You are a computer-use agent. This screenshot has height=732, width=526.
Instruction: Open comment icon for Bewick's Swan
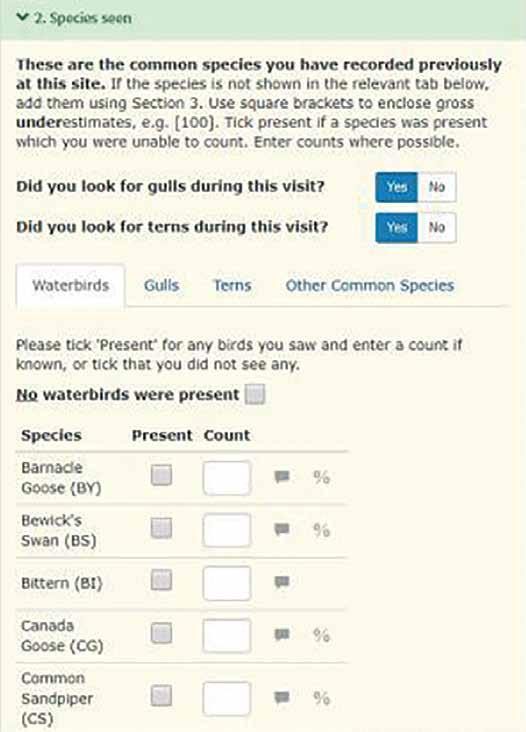click(282, 529)
